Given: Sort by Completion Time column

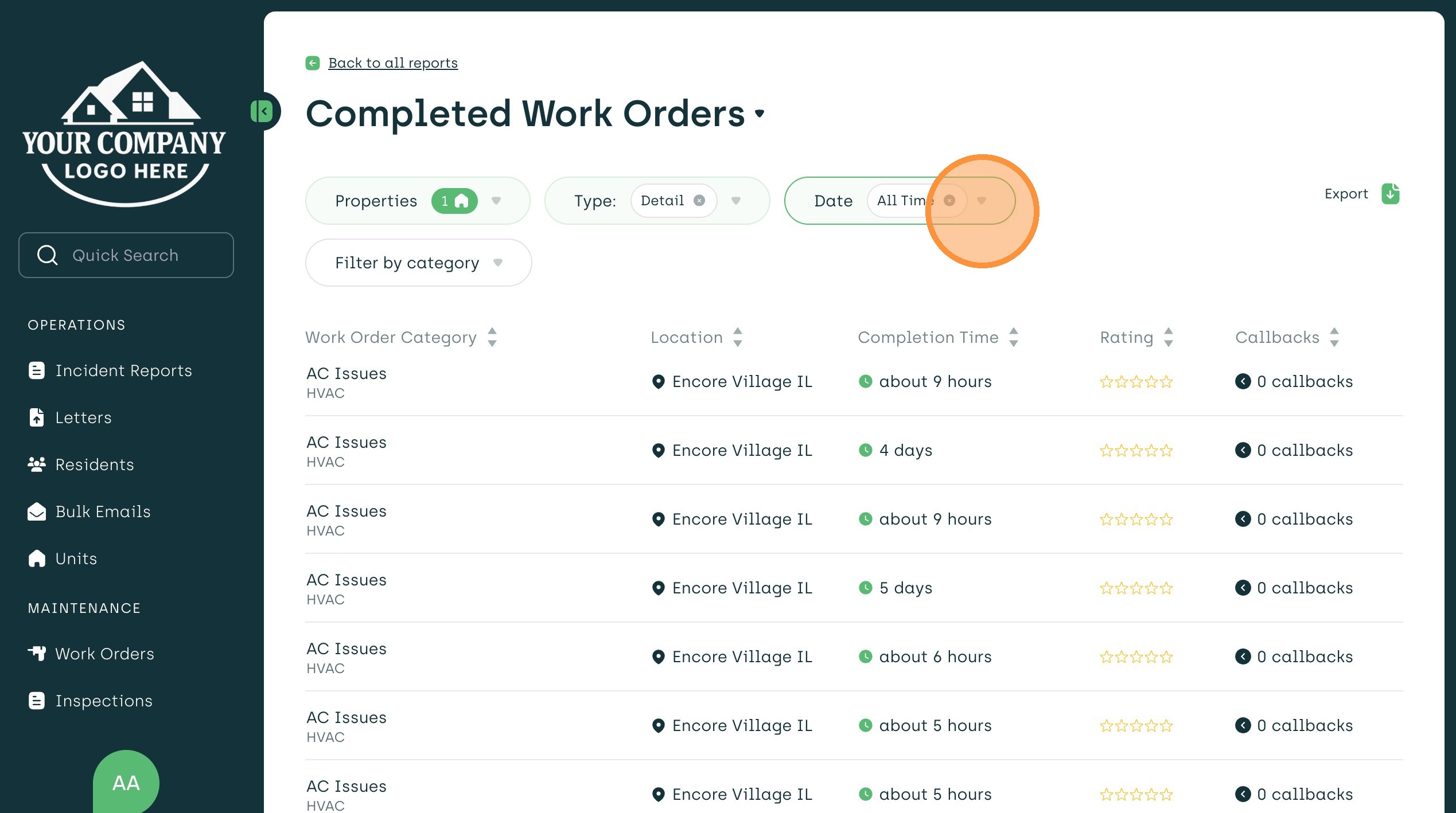Looking at the screenshot, I should 1014,337.
